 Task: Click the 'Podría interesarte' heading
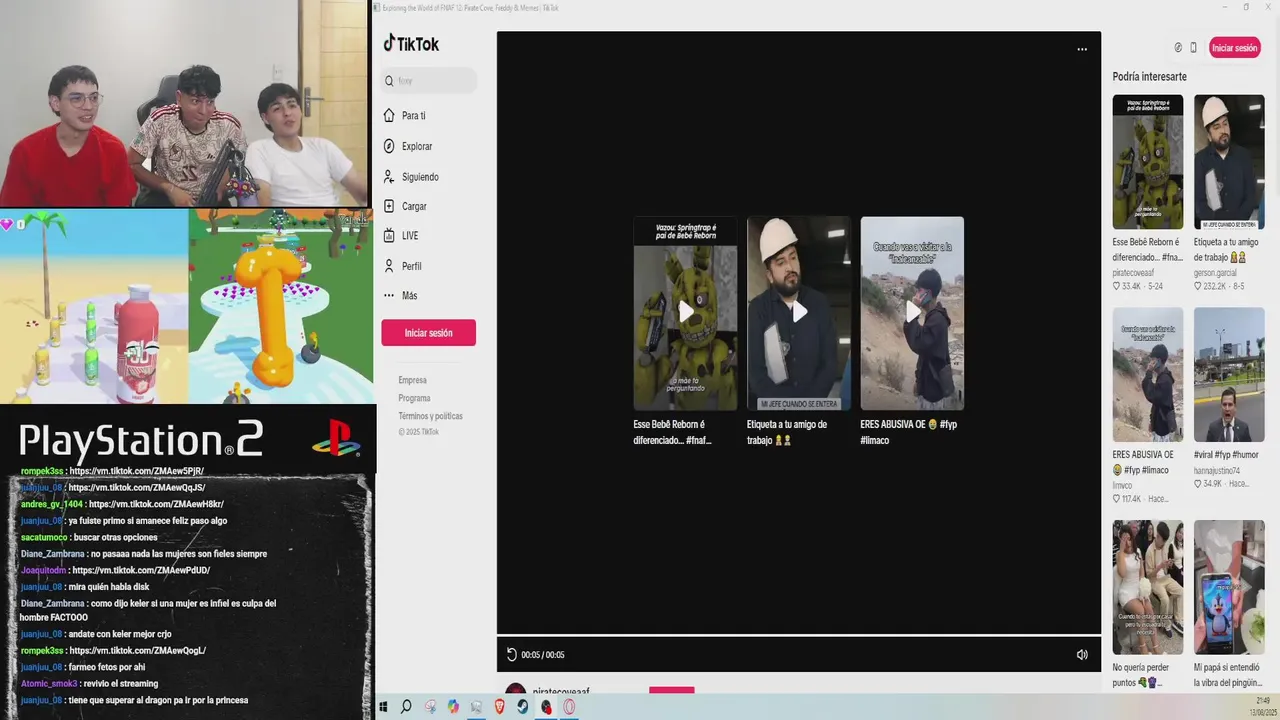(1150, 77)
